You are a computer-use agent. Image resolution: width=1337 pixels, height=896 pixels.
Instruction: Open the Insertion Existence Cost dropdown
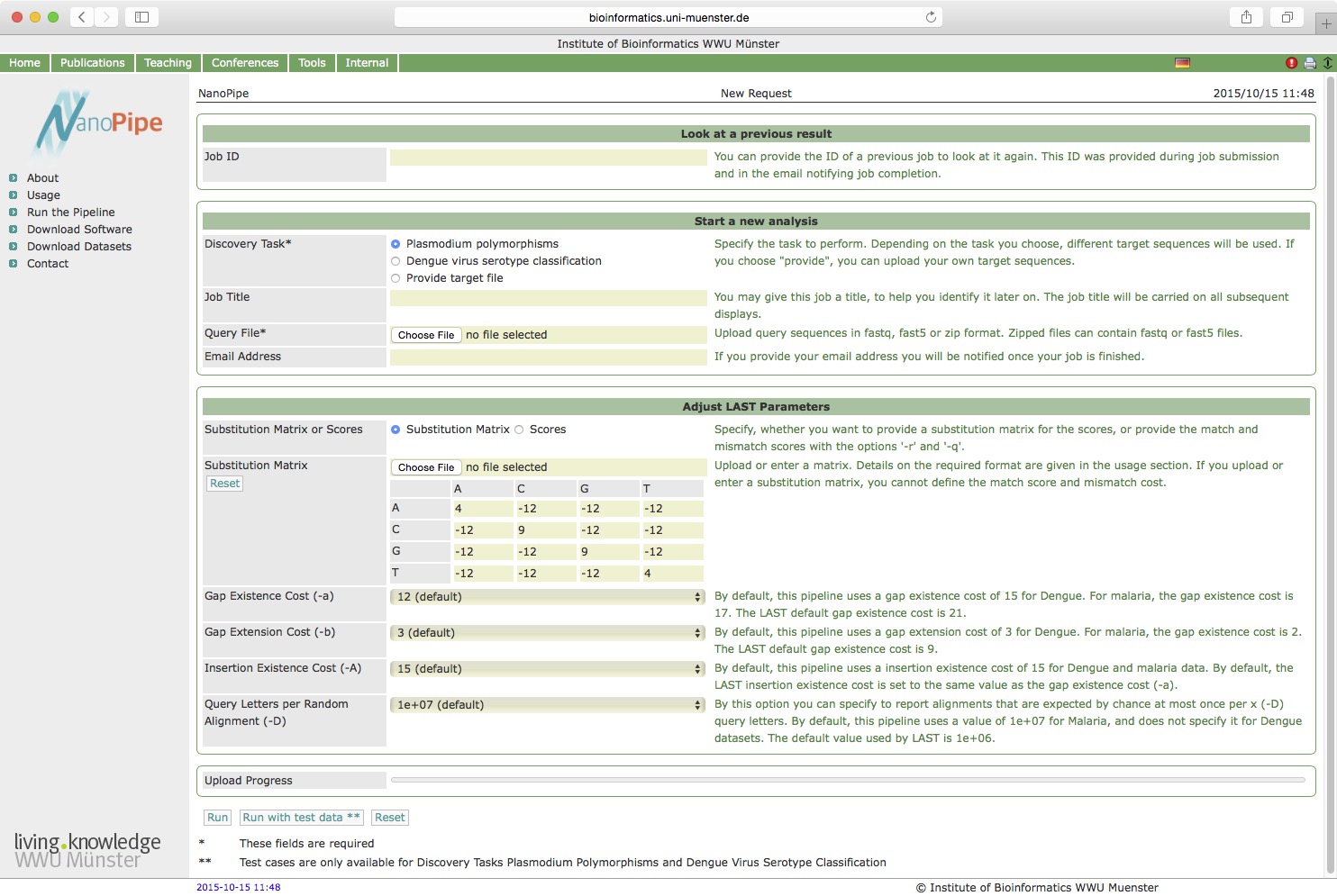pyautogui.click(x=548, y=669)
